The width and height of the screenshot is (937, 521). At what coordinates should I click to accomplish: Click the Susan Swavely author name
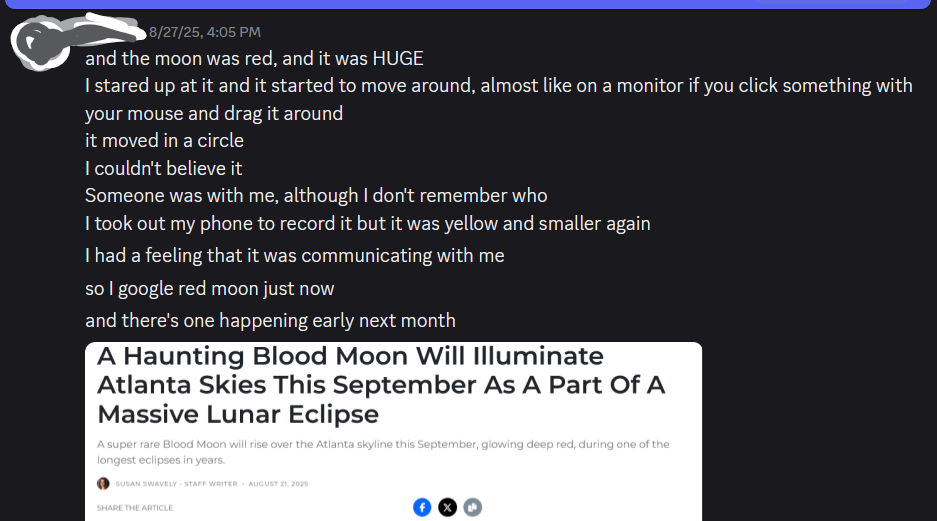click(146, 484)
